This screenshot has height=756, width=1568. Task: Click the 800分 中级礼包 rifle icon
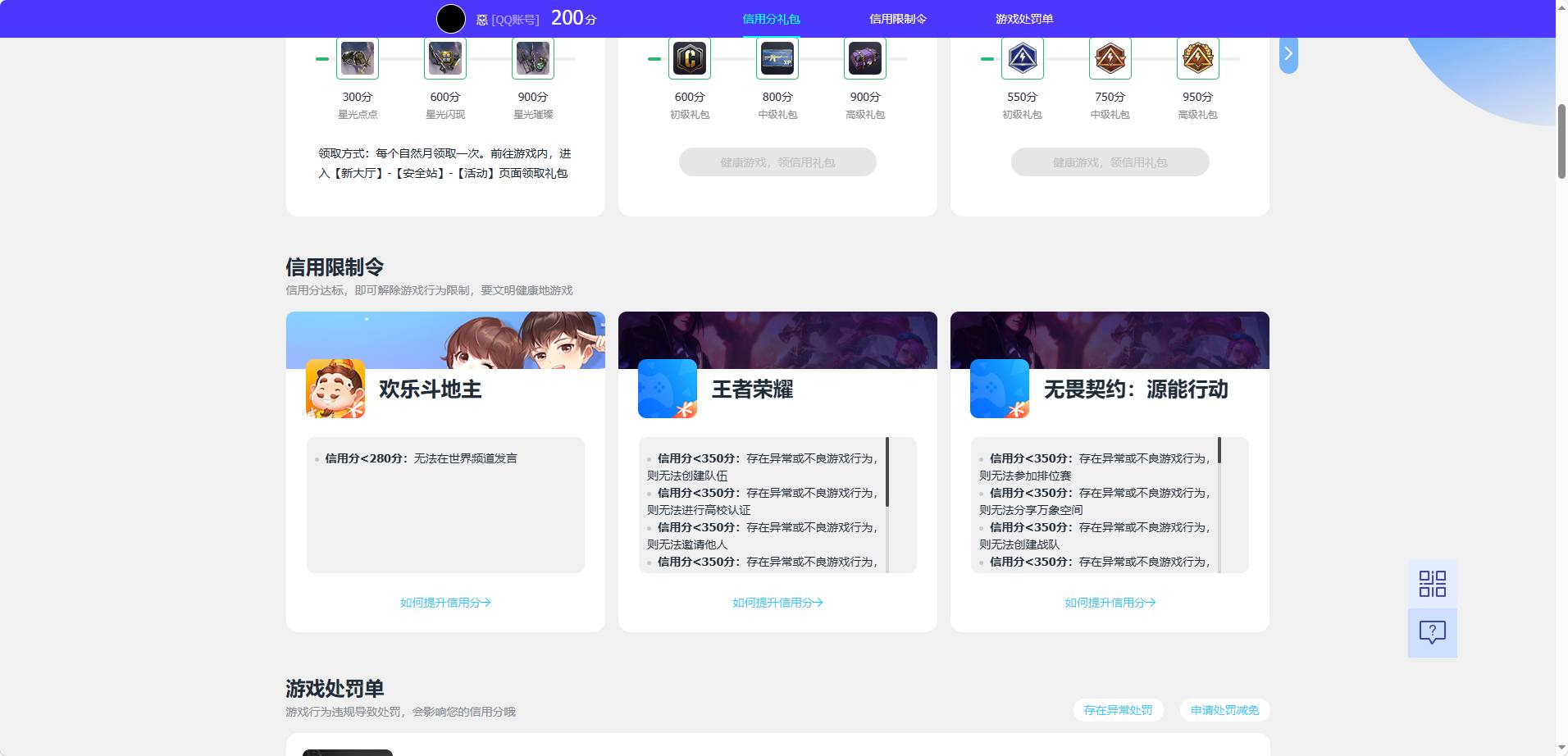click(x=777, y=58)
